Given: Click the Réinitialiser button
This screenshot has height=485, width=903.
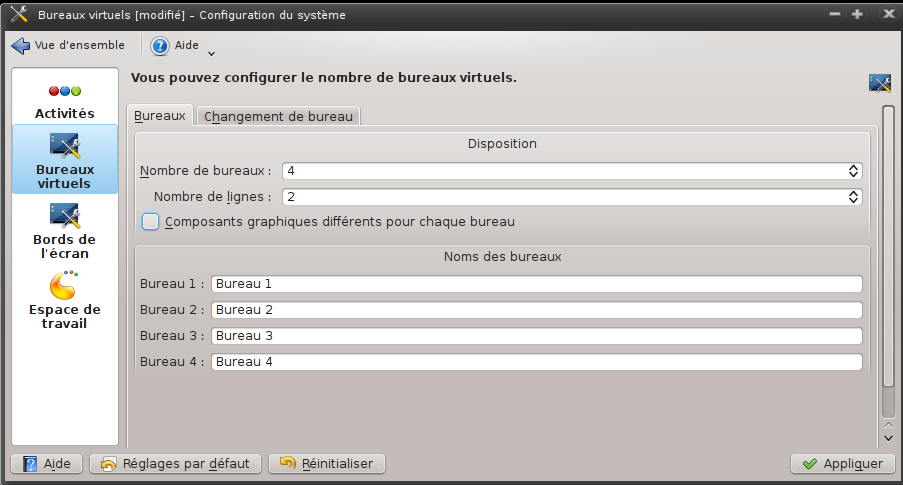Looking at the screenshot, I should pyautogui.click(x=327, y=464).
